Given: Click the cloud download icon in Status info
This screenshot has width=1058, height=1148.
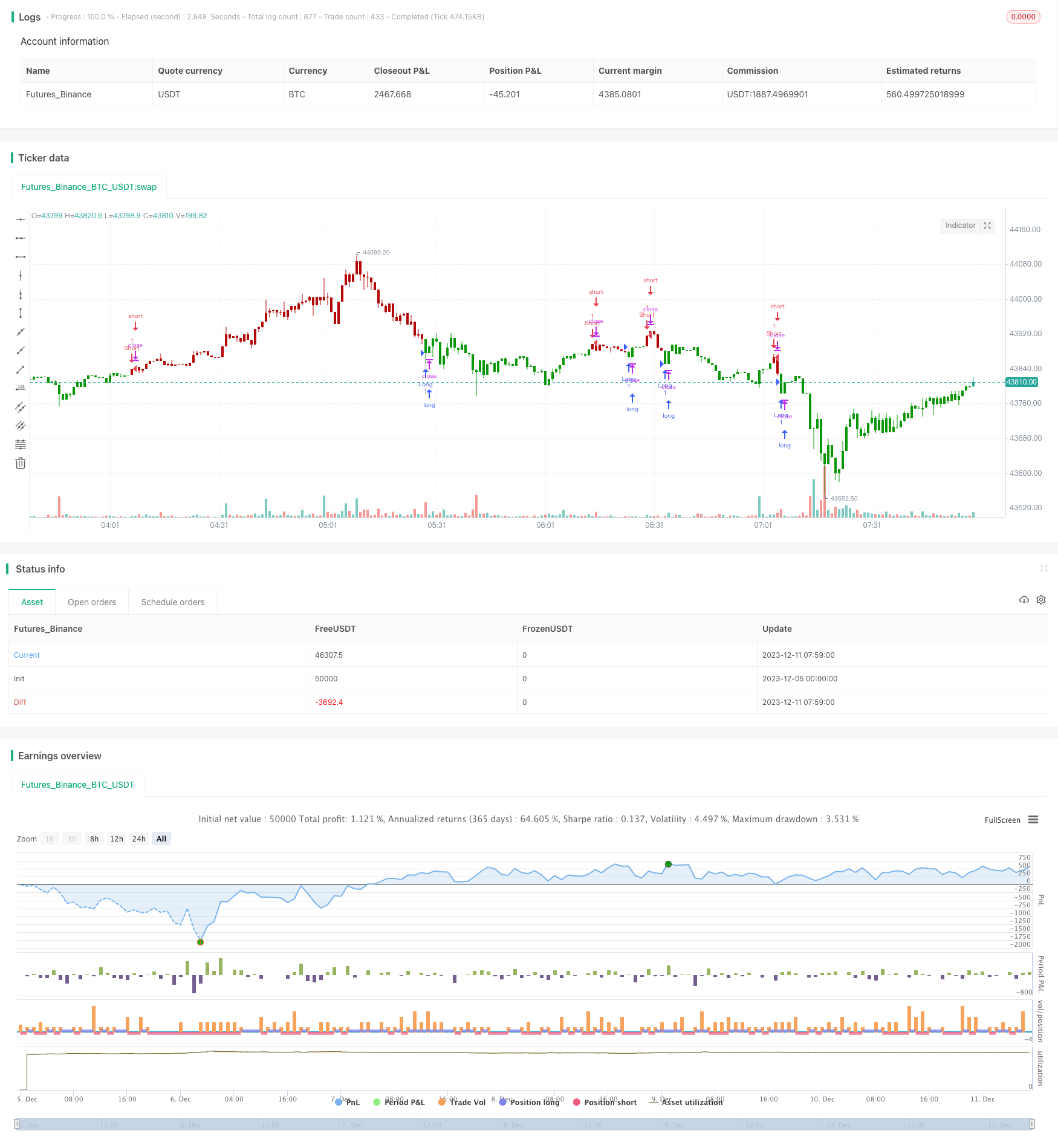Looking at the screenshot, I should click(x=1024, y=600).
